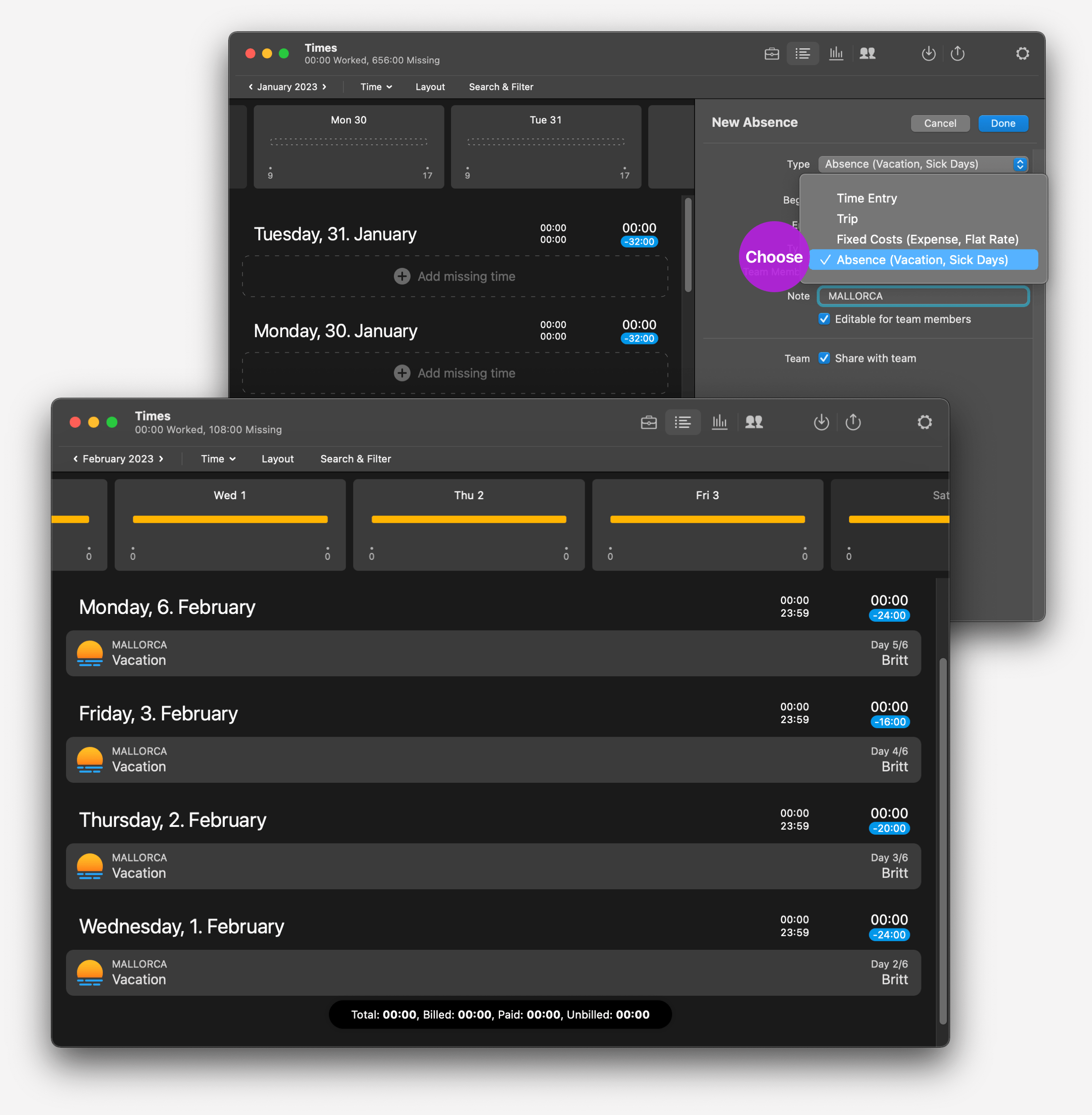1092x1115 pixels.
Task: Click export share icon in February window
Action: click(x=853, y=423)
